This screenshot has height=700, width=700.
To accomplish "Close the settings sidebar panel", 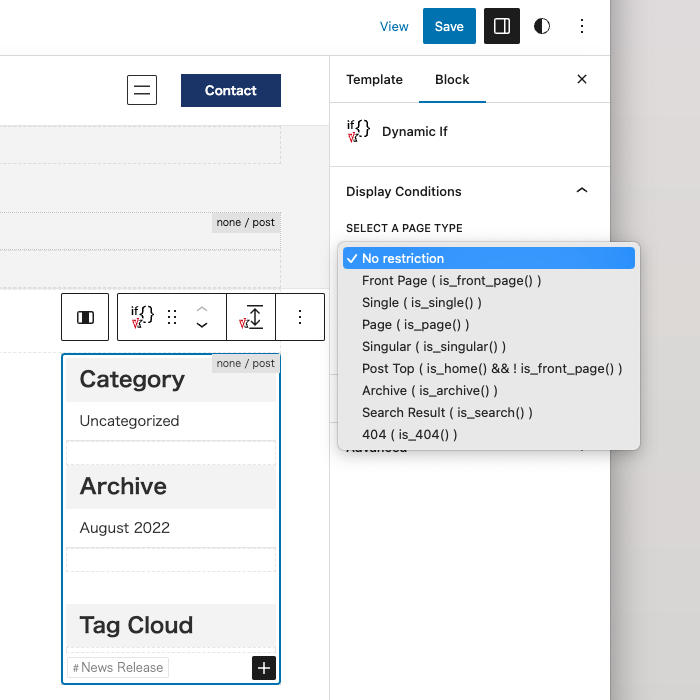I will (x=582, y=79).
